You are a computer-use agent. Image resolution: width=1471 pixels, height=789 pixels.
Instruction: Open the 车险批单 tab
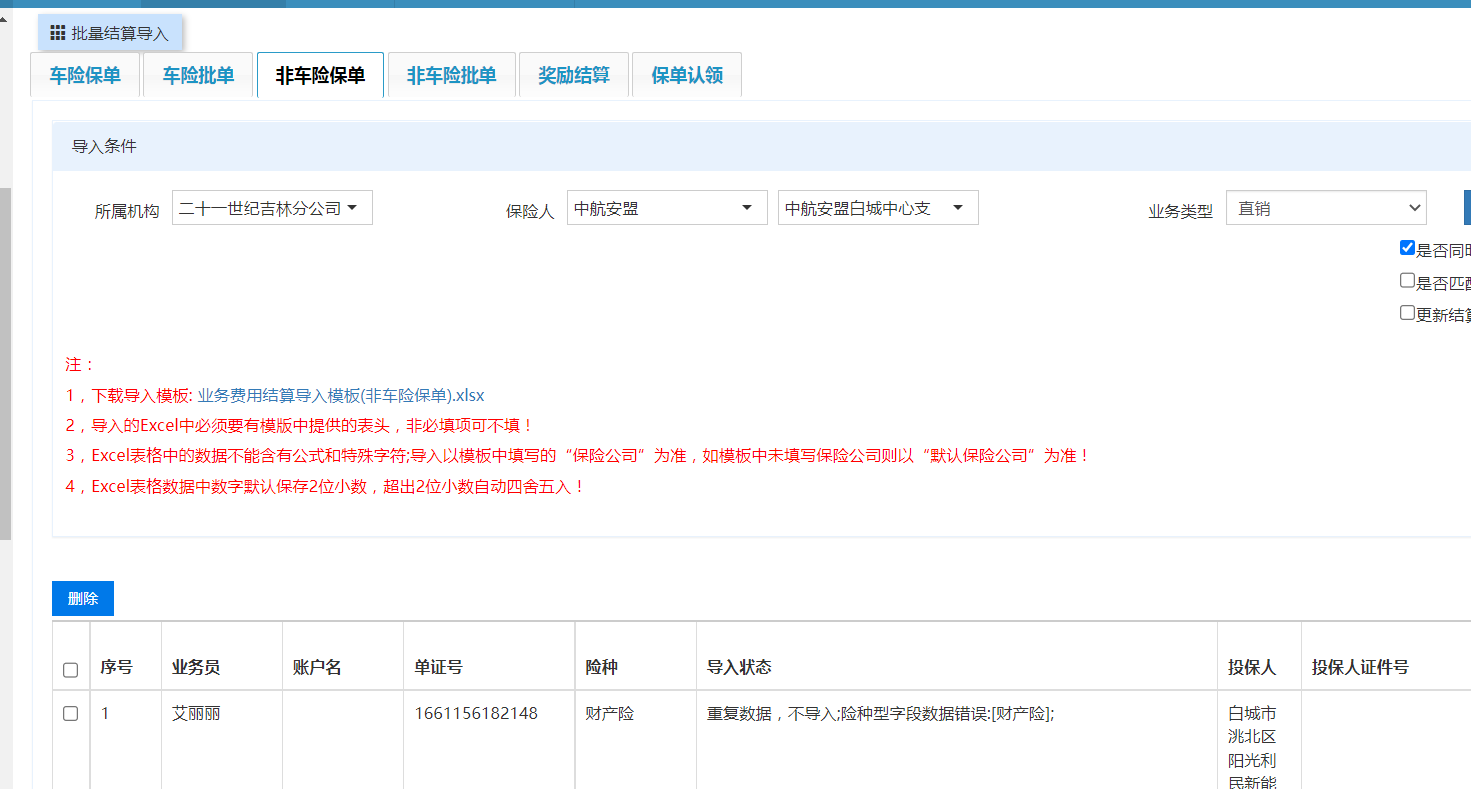(x=198, y=76)
